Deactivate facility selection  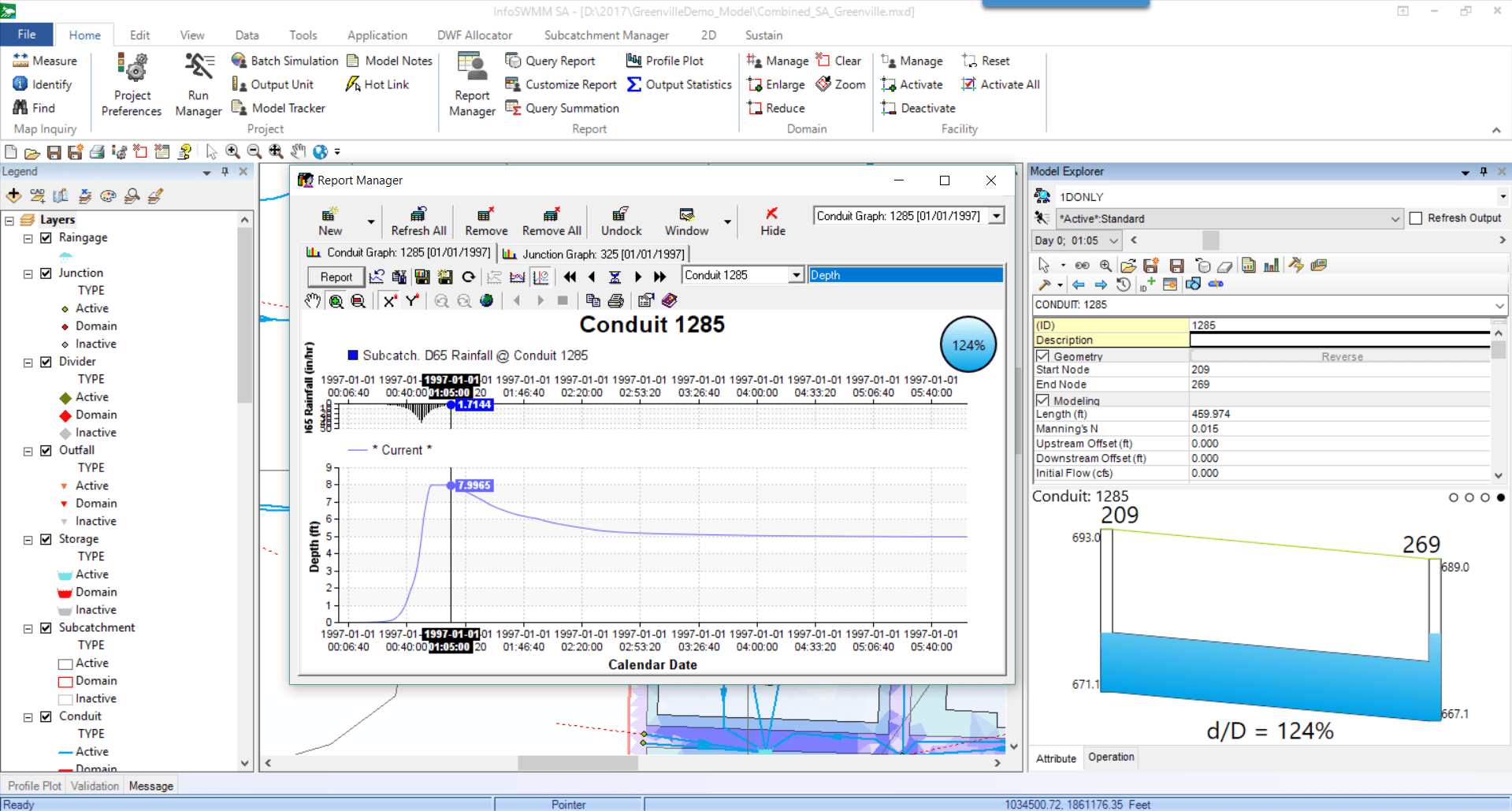[x=918, y=108]
